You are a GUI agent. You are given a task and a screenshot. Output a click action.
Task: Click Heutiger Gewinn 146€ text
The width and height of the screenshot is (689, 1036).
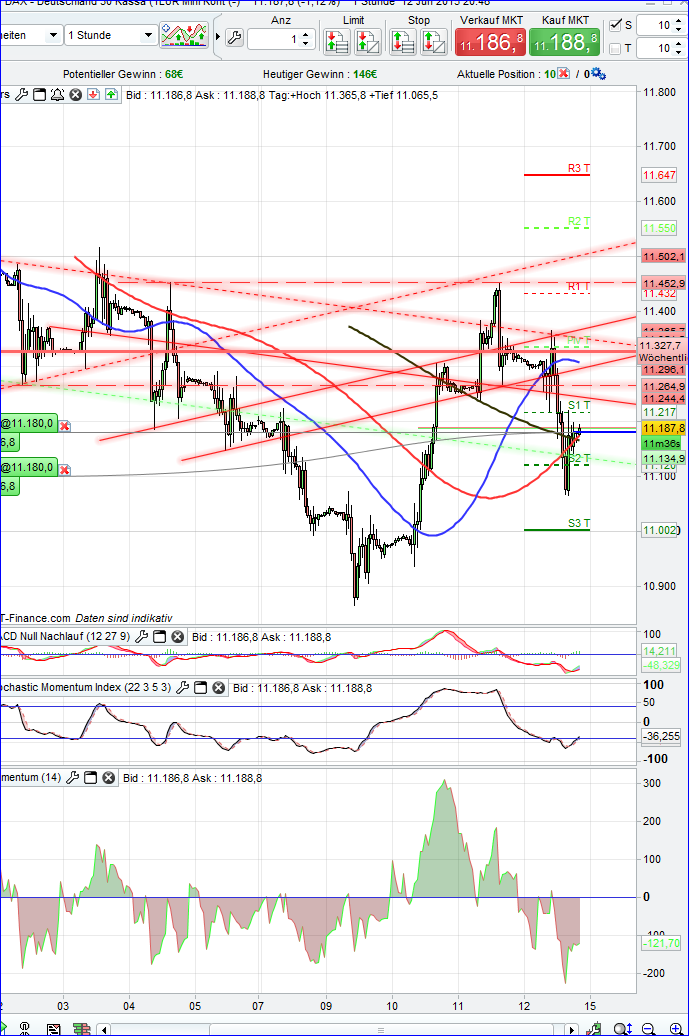click(320, 74)
